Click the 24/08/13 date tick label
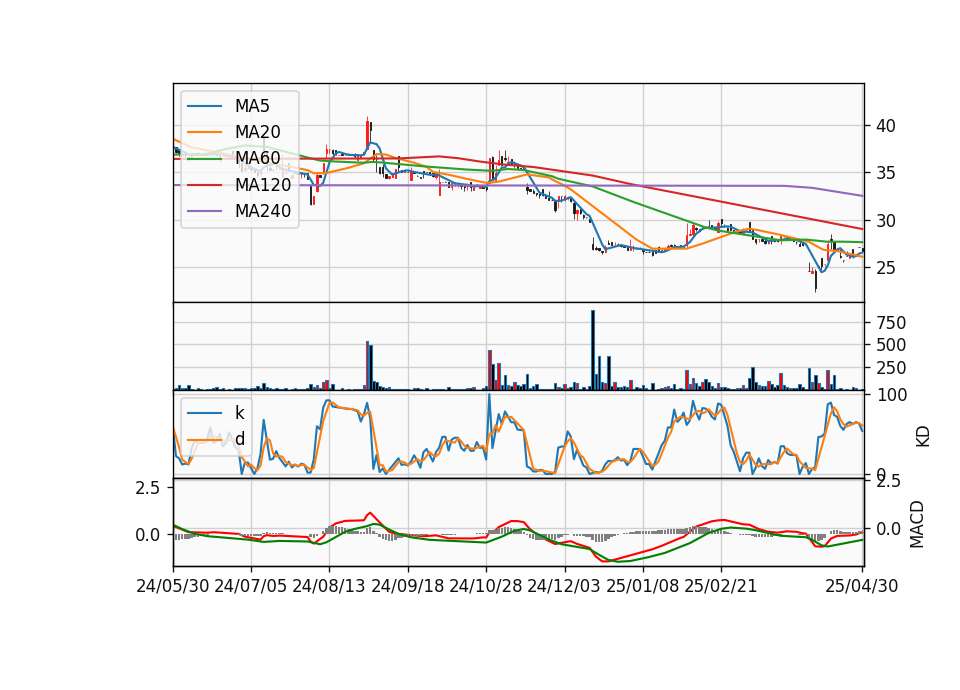 tap(329, 586)
